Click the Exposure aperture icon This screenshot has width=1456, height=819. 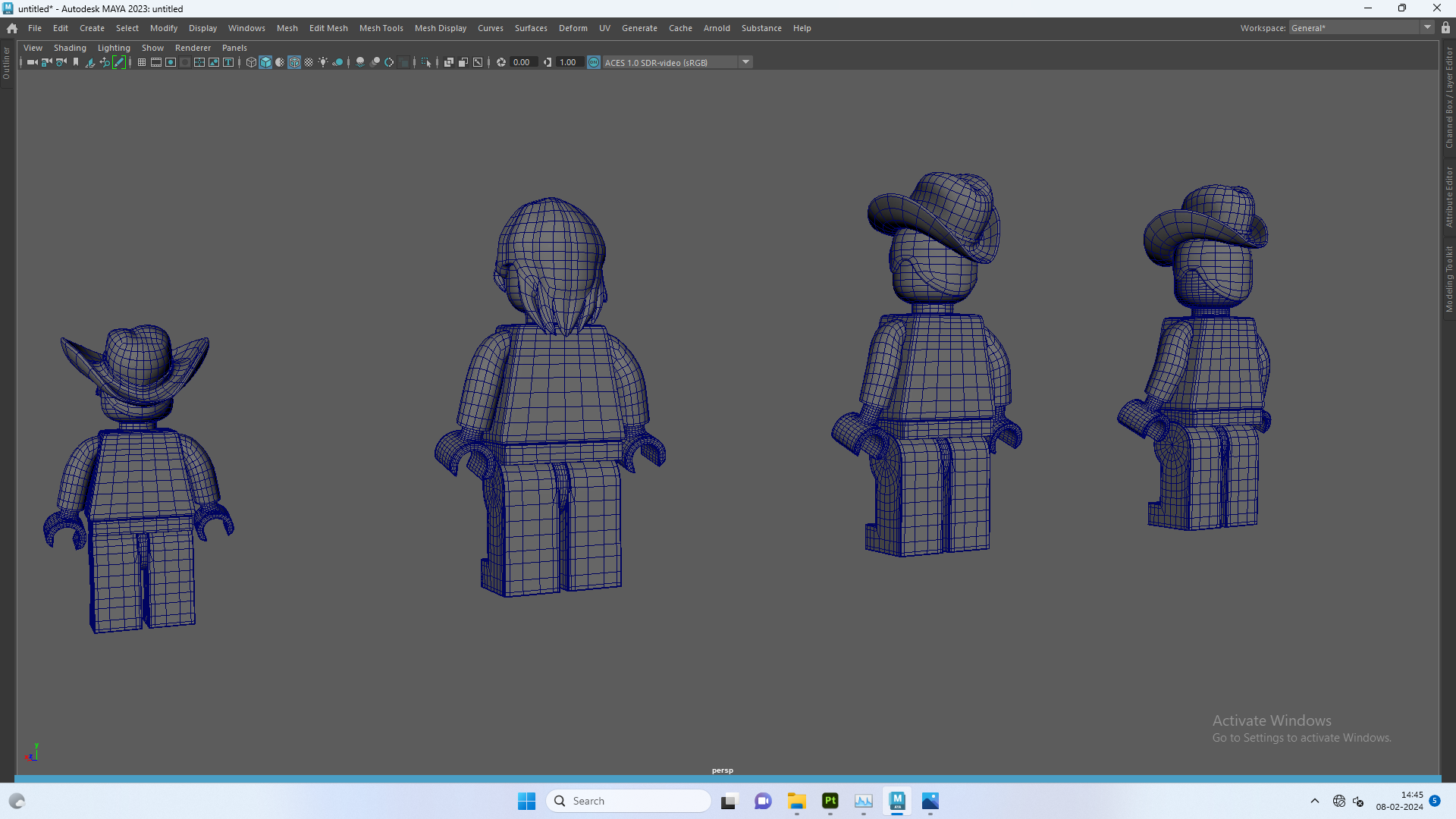pos(501,62)
